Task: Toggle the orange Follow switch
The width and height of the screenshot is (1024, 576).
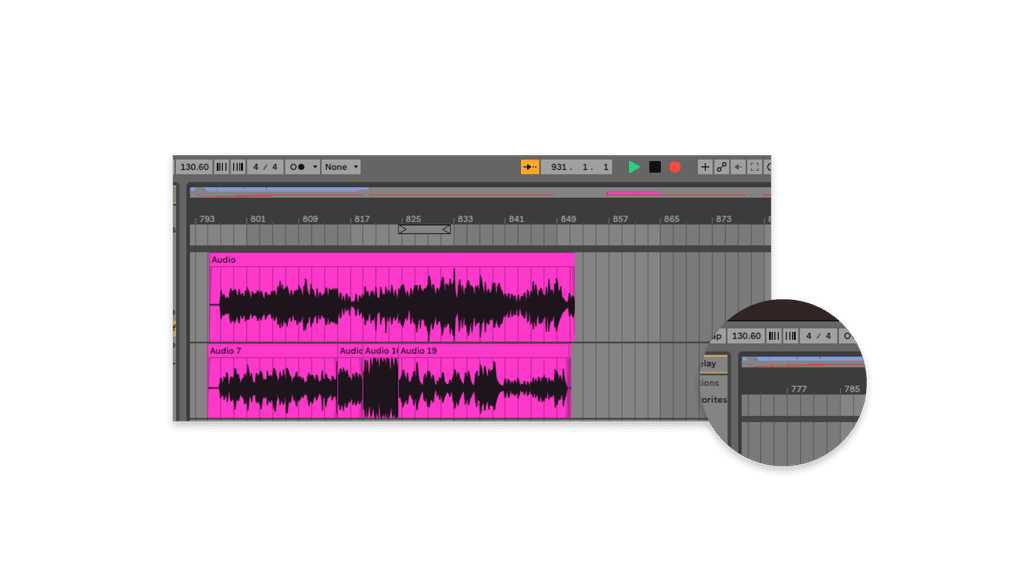Action: pyautogui.click(x=531, y=167)
